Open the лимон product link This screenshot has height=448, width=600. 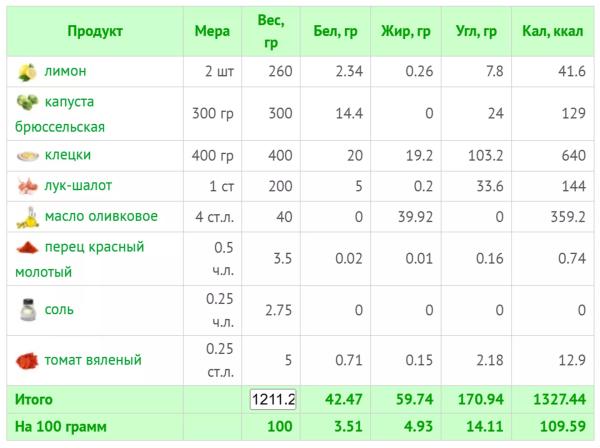tap(64, 72)
